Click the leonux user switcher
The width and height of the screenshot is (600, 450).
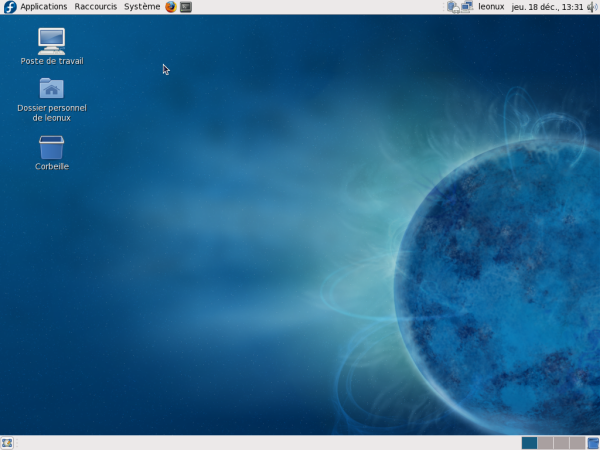491,7
